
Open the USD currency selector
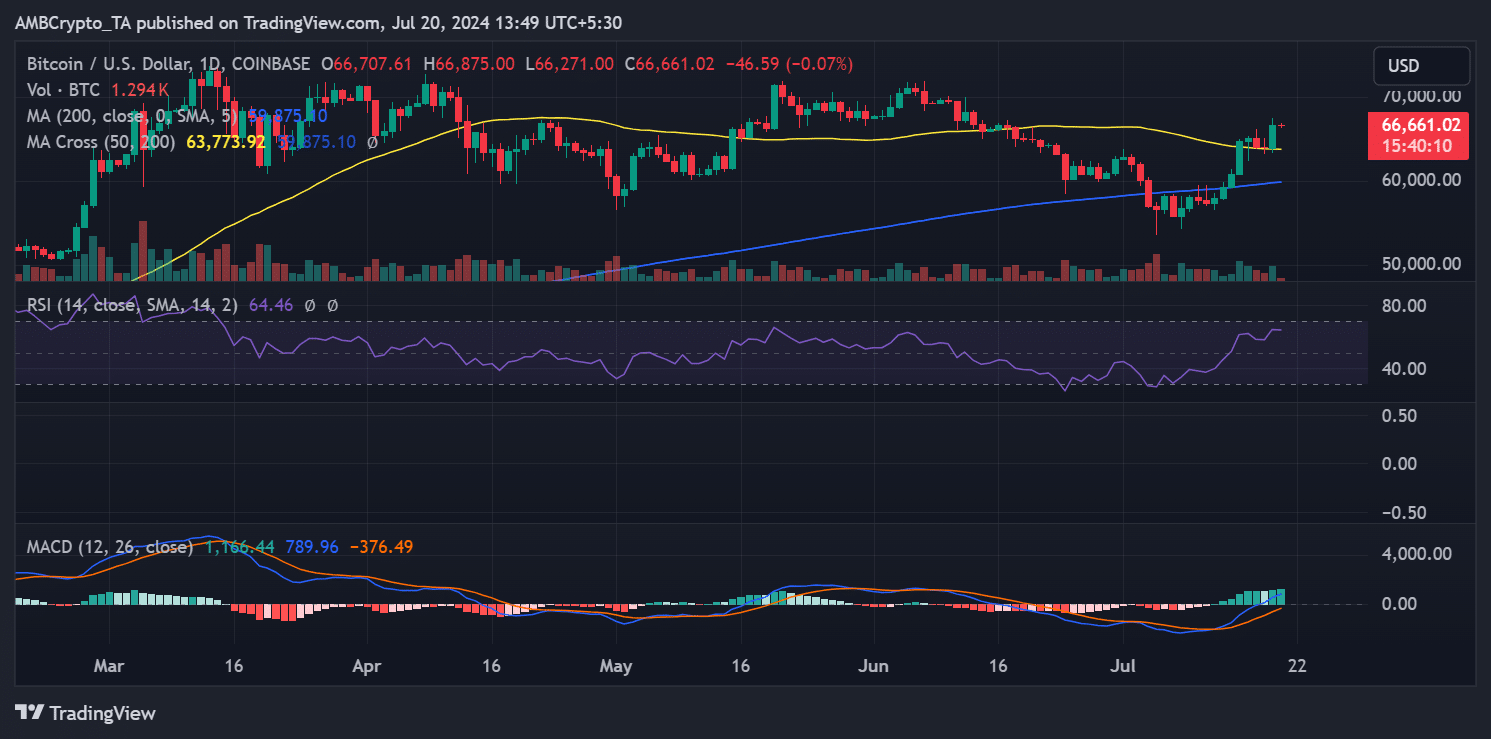(x=1422, y=66)
